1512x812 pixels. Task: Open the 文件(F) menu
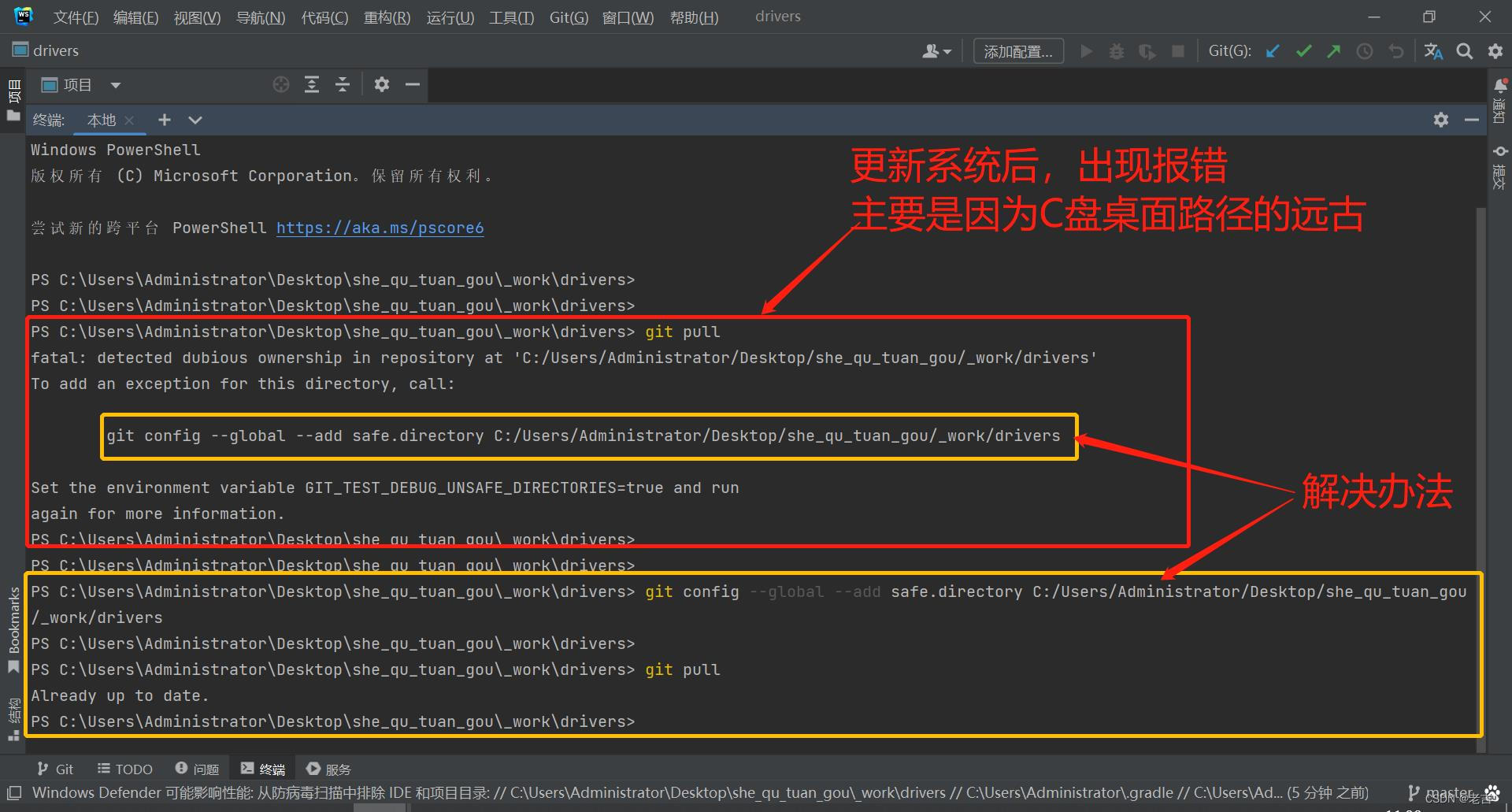point(76,17)
